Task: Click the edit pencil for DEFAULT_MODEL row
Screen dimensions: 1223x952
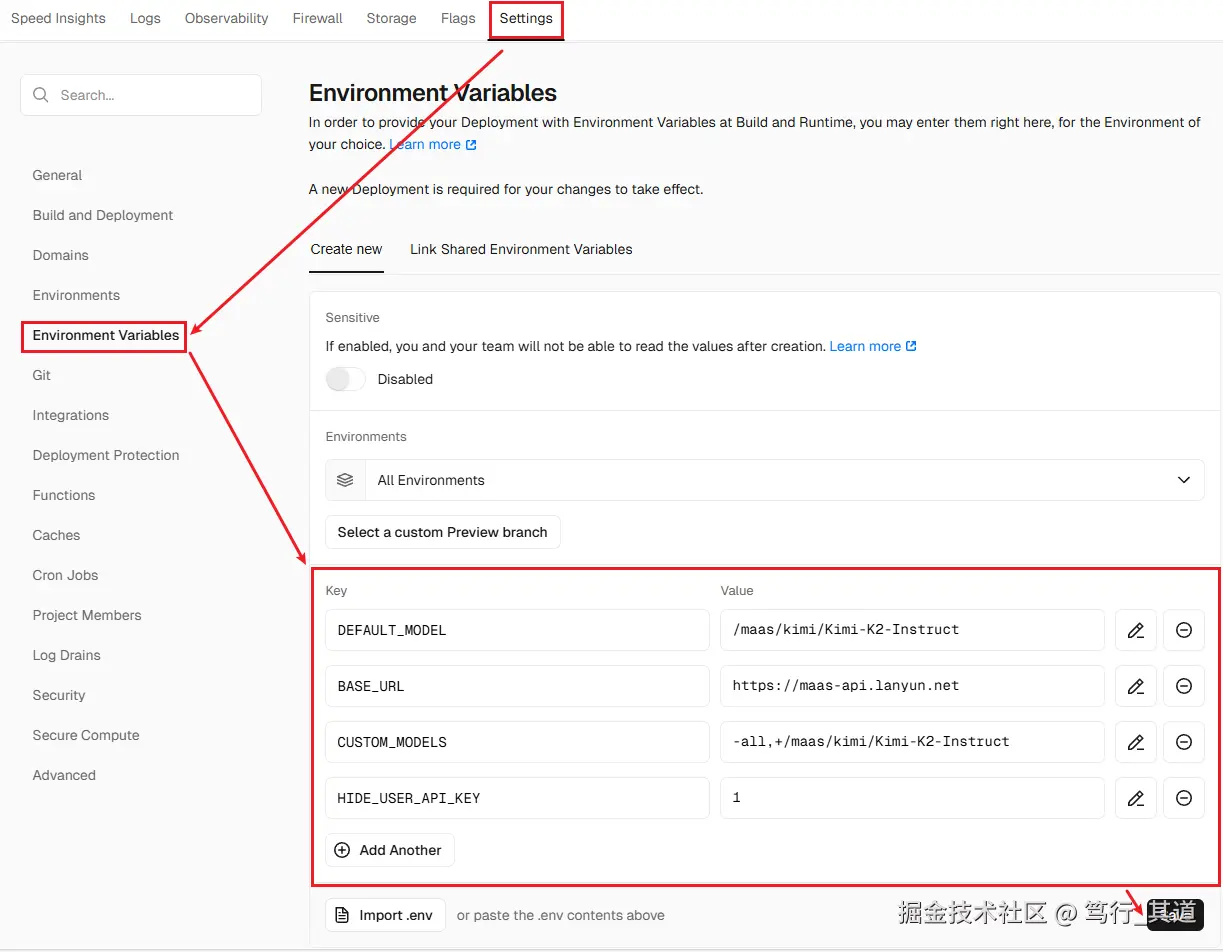Action: click(x=1135, y=630)
